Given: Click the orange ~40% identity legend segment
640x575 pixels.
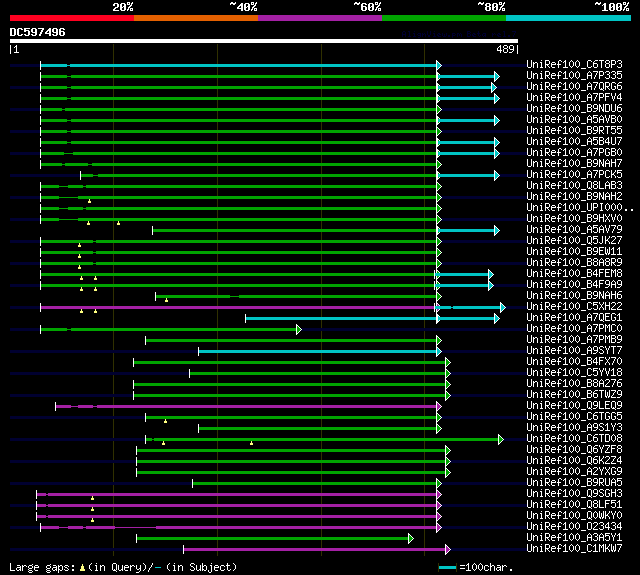Looking at the screenshot, I should [195, 17].
